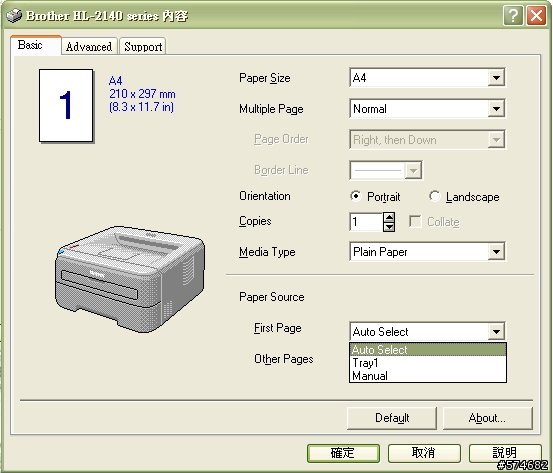Image resolution: width=553 pixels, height=473 pixels.
Task: Select the Basic tab
Action: pyautogui.click(x=36, y=45)
